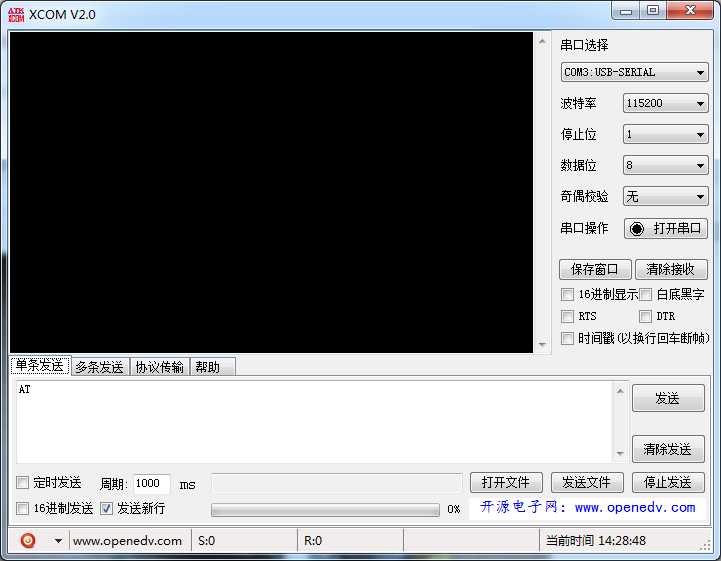The width and height of the screenshot is (721, 561).
Task: Enable the 定时发送 checkbox
Action: 22,483
